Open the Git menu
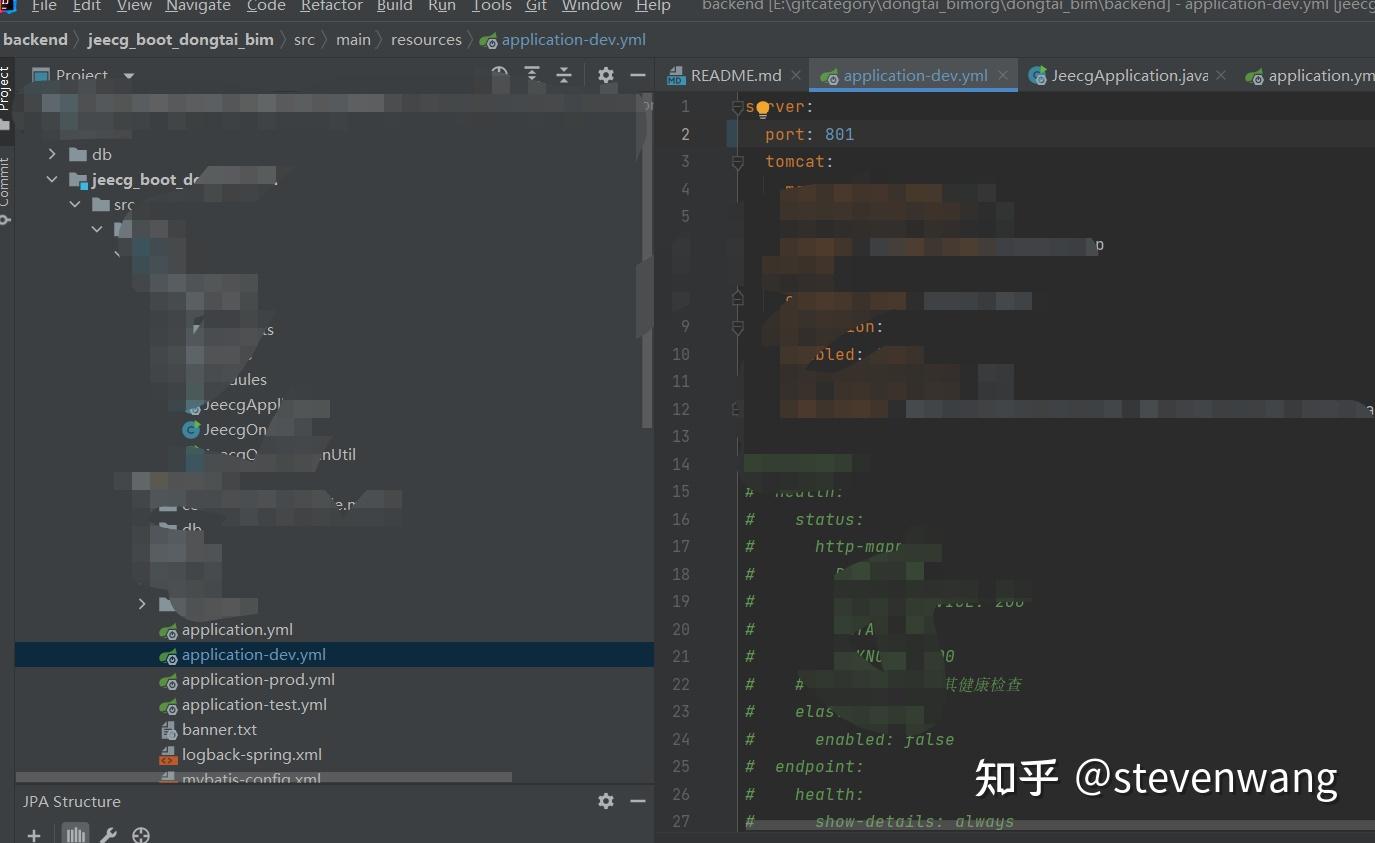The width and height of the screenshot is (1375, 843). [x=536, y=6]
